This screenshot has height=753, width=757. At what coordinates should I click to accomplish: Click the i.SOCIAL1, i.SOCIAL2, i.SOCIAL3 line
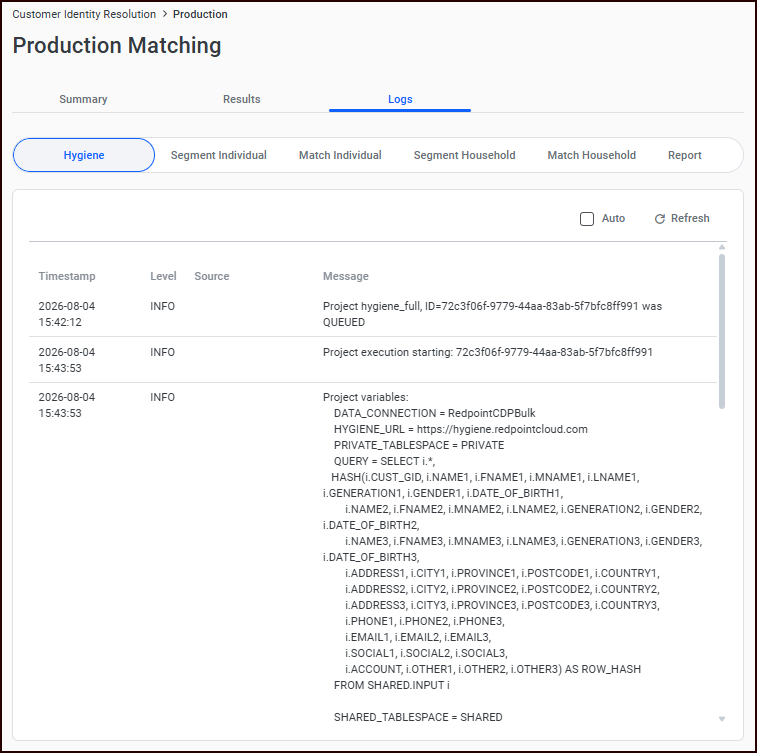(x=426, y=653)
